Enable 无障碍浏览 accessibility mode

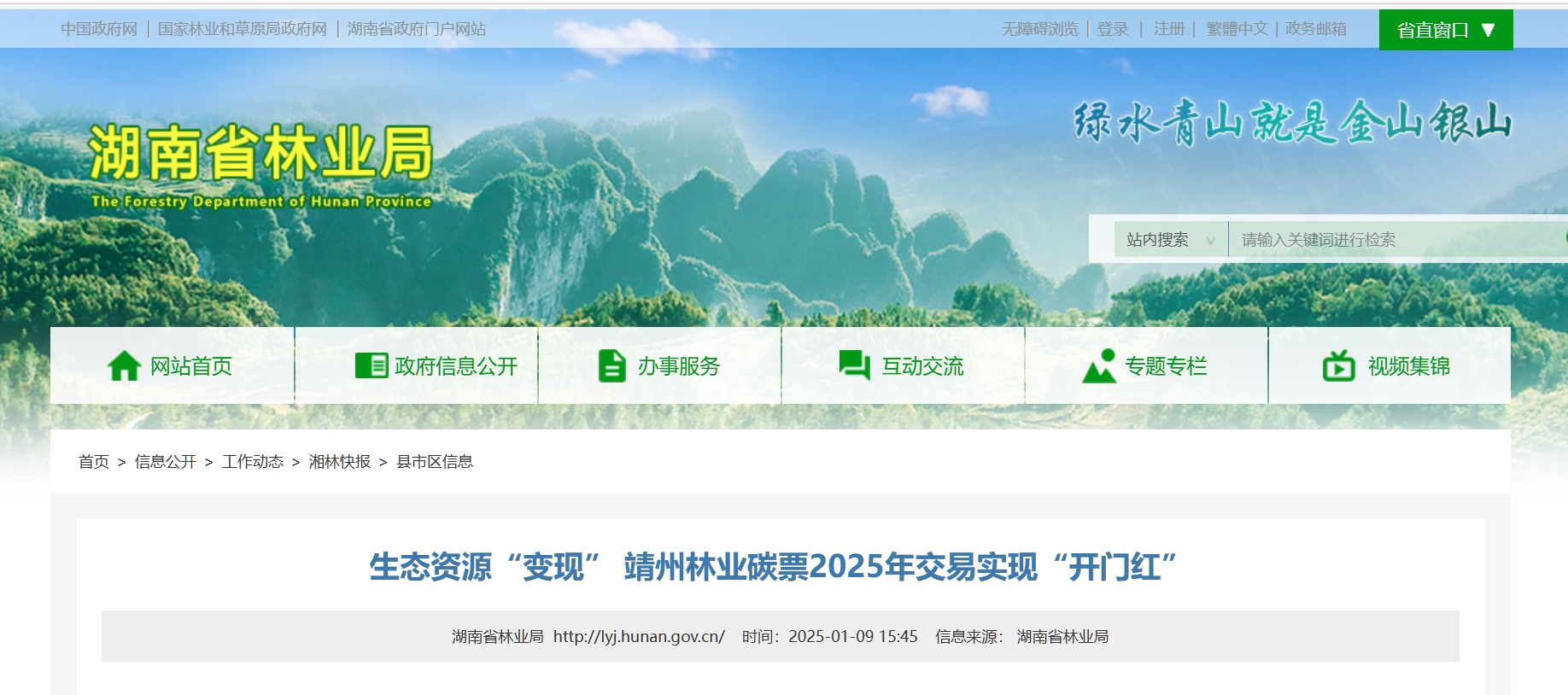(x=1039, y=29)
